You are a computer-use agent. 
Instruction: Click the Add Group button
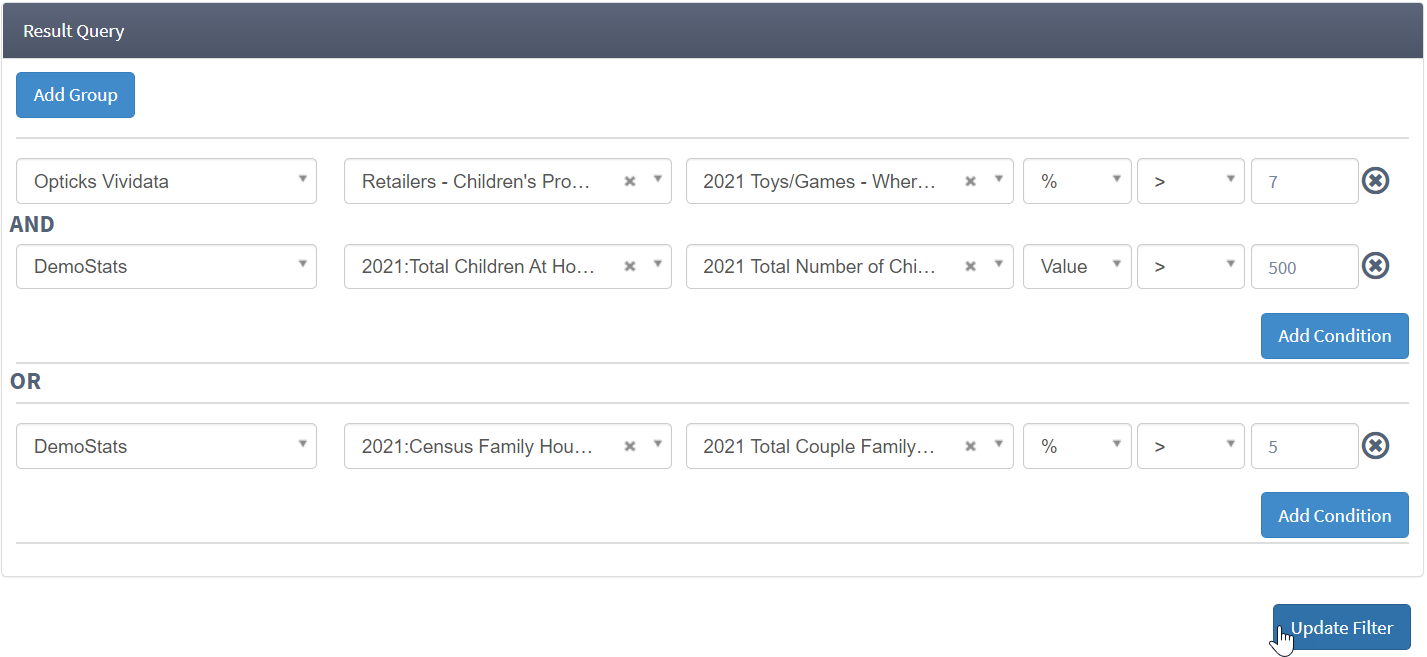[x=75, y=95]
